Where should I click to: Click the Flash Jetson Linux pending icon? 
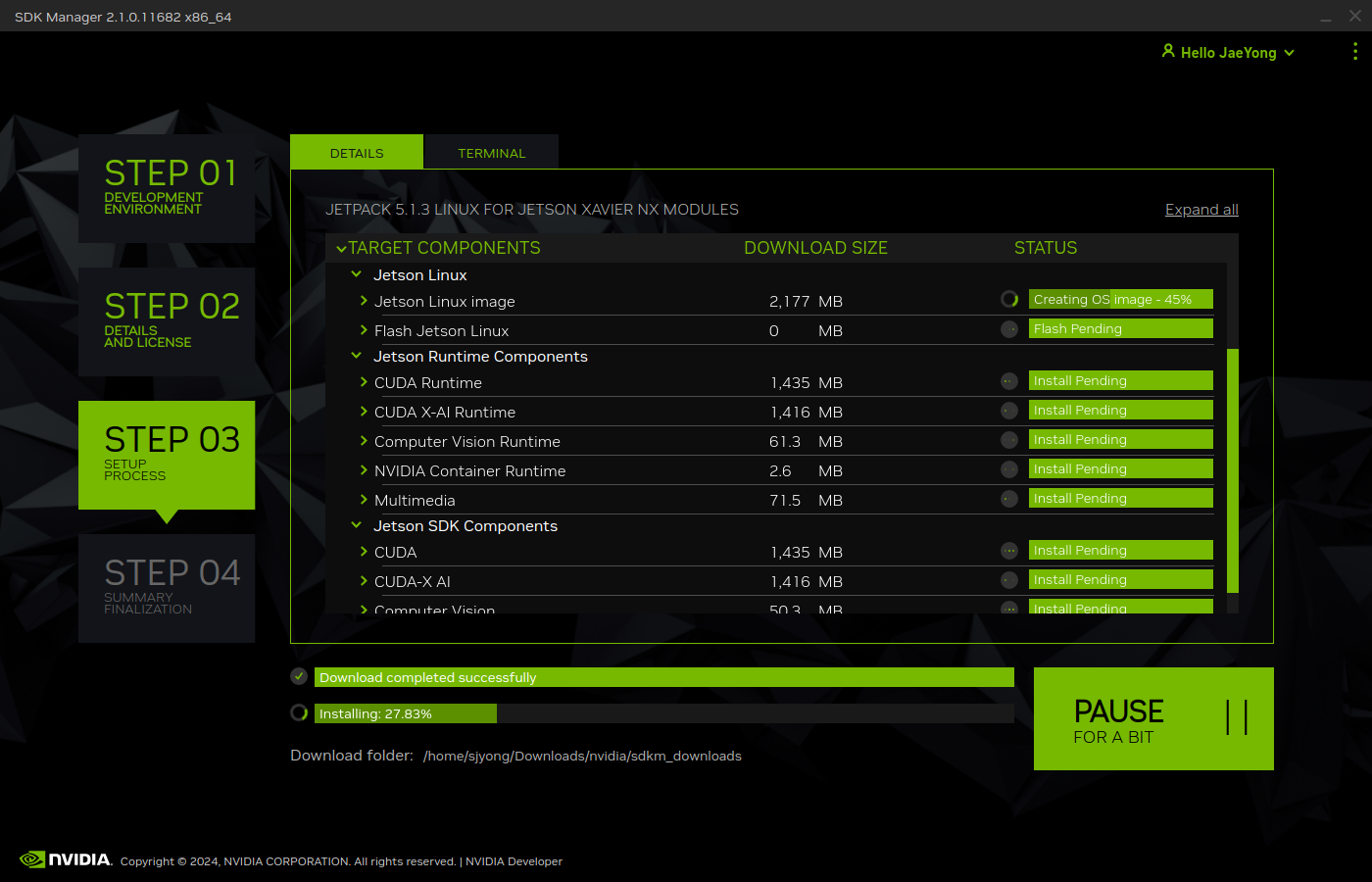point(1009,329)
